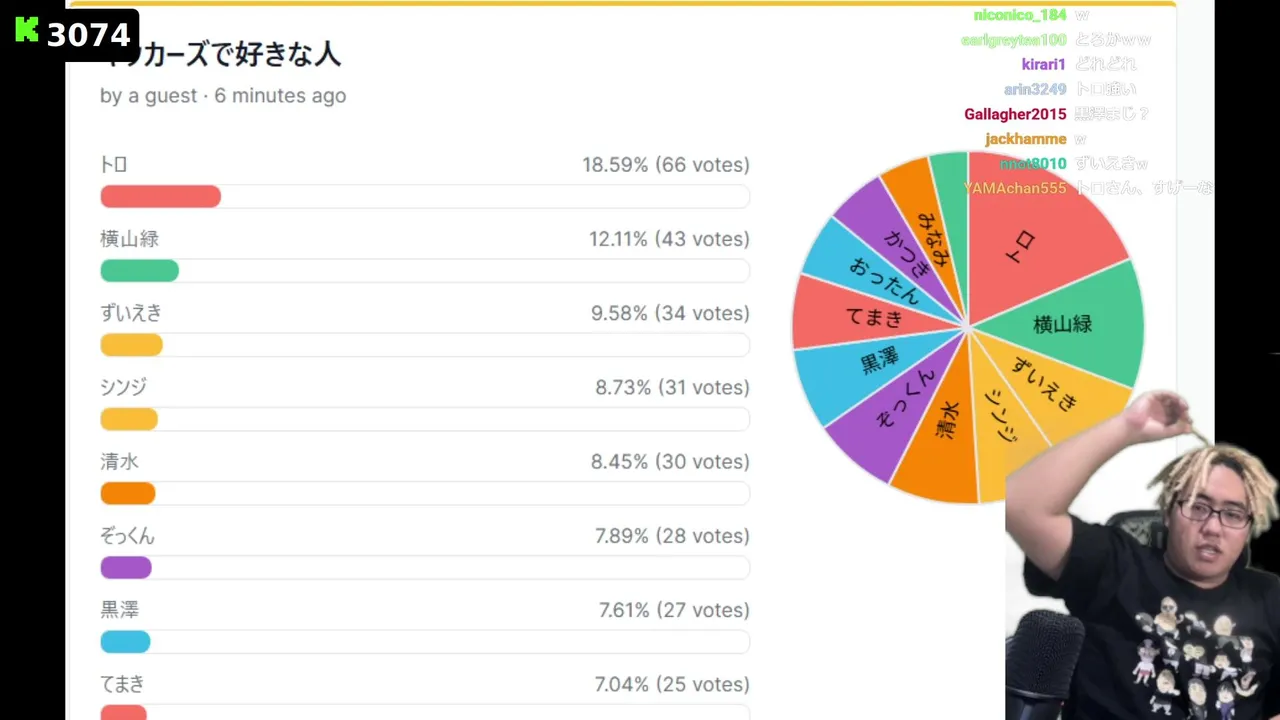Select the green 横山緑 pie slice
Viewport: 1280px width, 720px height.
[x=1070, y=320]
